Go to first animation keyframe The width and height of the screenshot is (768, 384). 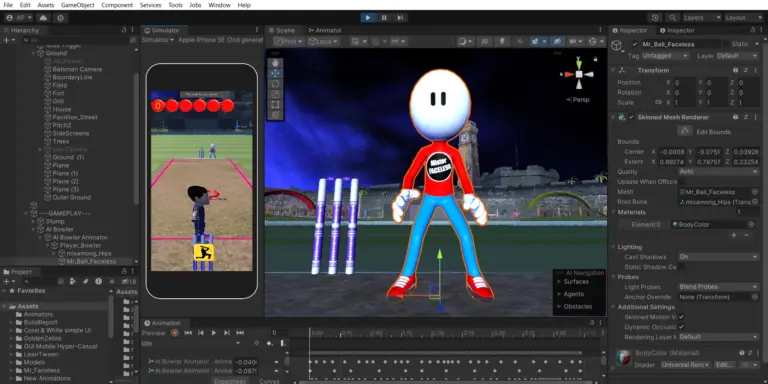tap(188, 333)
